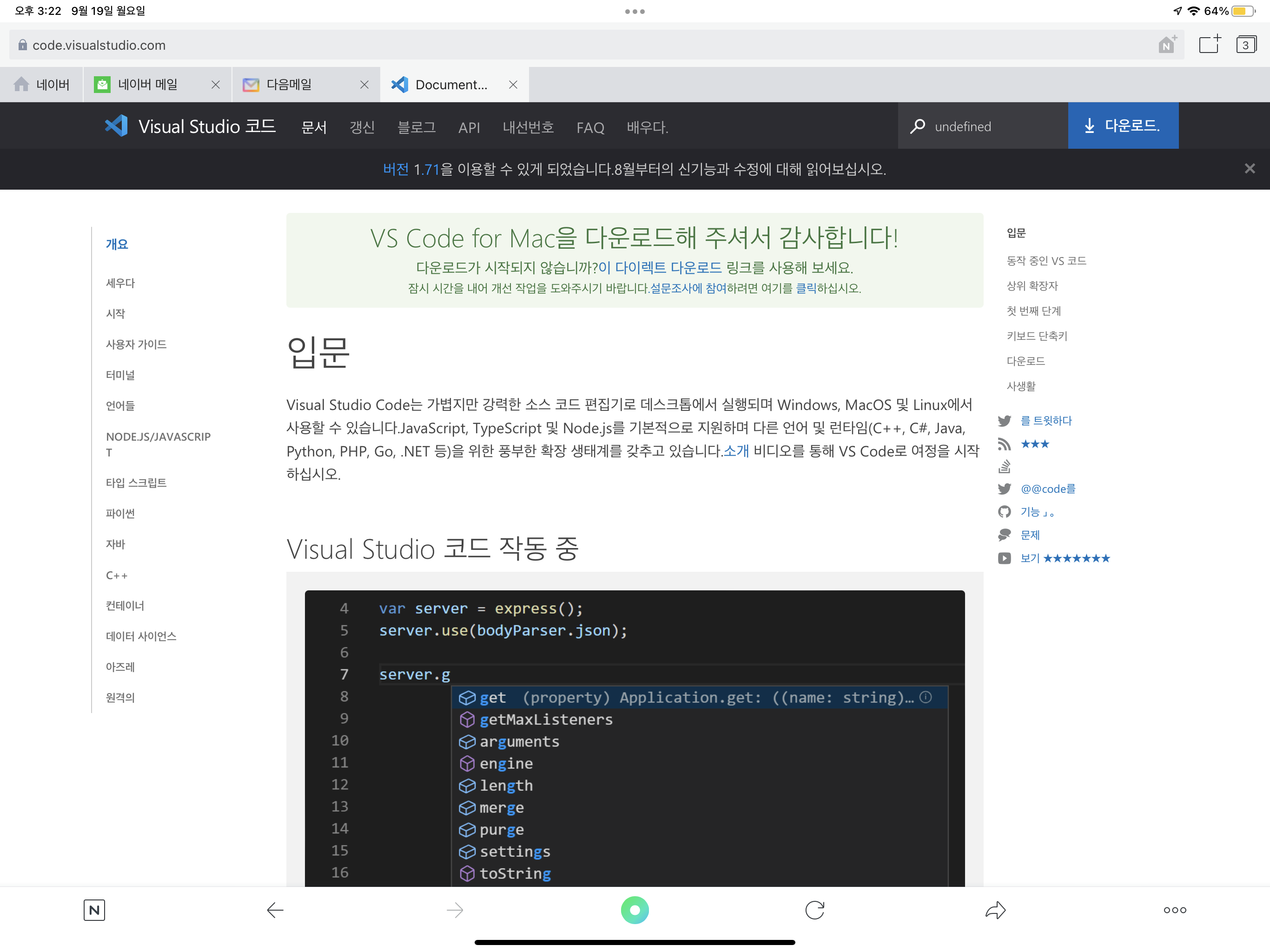Switch to the 다음메일 tab
Viewport: 1270px width, 952px height.
[x=306, y=85]
